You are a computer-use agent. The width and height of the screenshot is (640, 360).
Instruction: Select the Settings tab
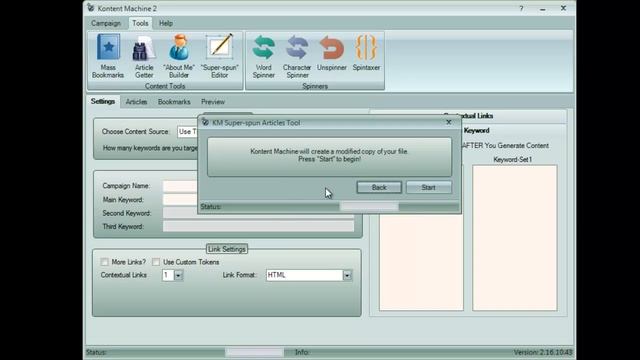pyautogui.click(x=103, y=101)
